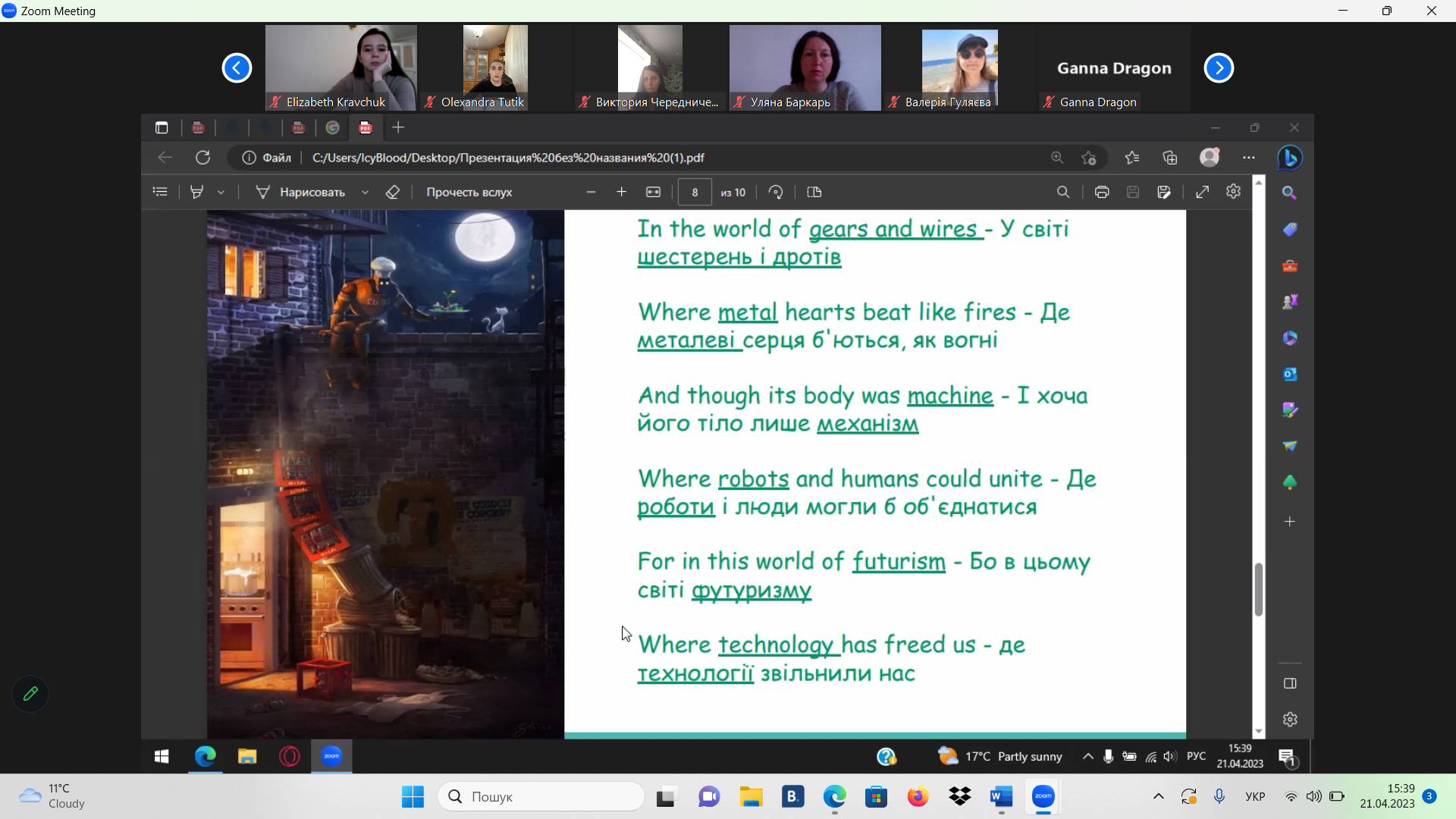
Task: Select Валерія Гуляєва video thumbnail
Action: click(960, 68)
